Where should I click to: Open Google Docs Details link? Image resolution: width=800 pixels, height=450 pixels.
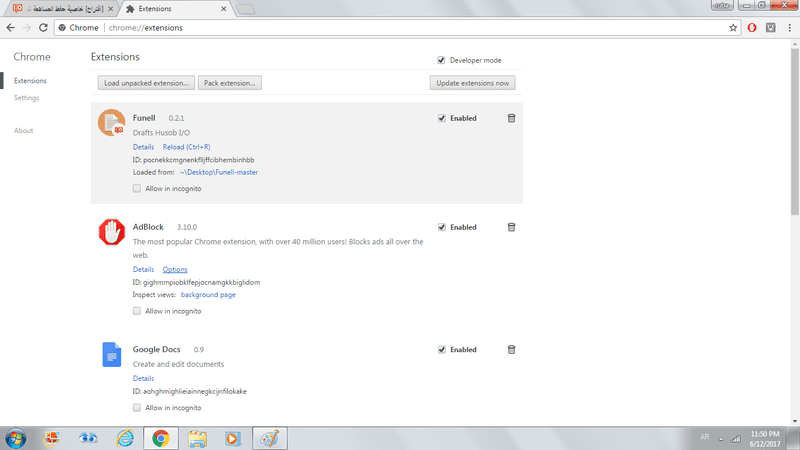(143, 379)
